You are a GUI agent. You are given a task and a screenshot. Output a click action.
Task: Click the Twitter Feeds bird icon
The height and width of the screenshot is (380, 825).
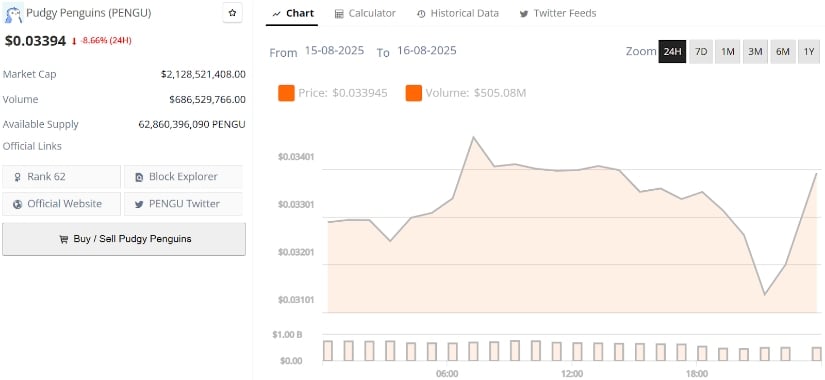(x=524, y=14)
